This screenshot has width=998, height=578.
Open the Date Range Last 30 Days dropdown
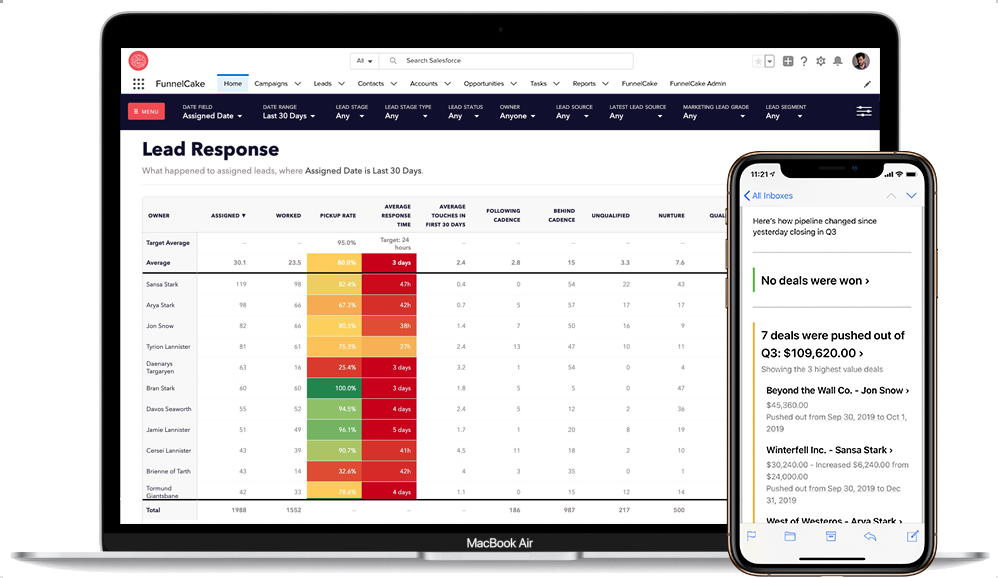coord(289,116)
